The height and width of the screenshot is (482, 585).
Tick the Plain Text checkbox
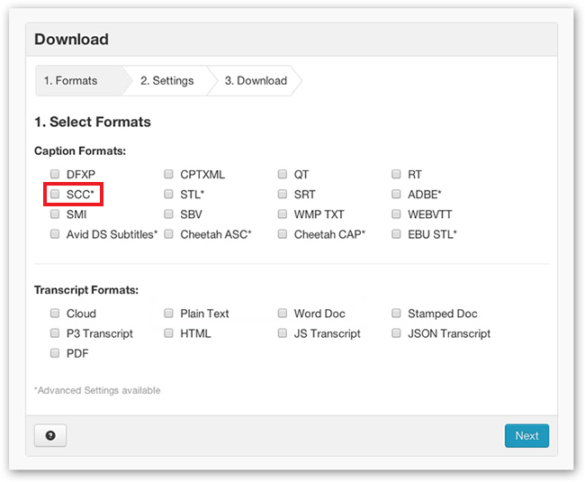tap(169, 313)
